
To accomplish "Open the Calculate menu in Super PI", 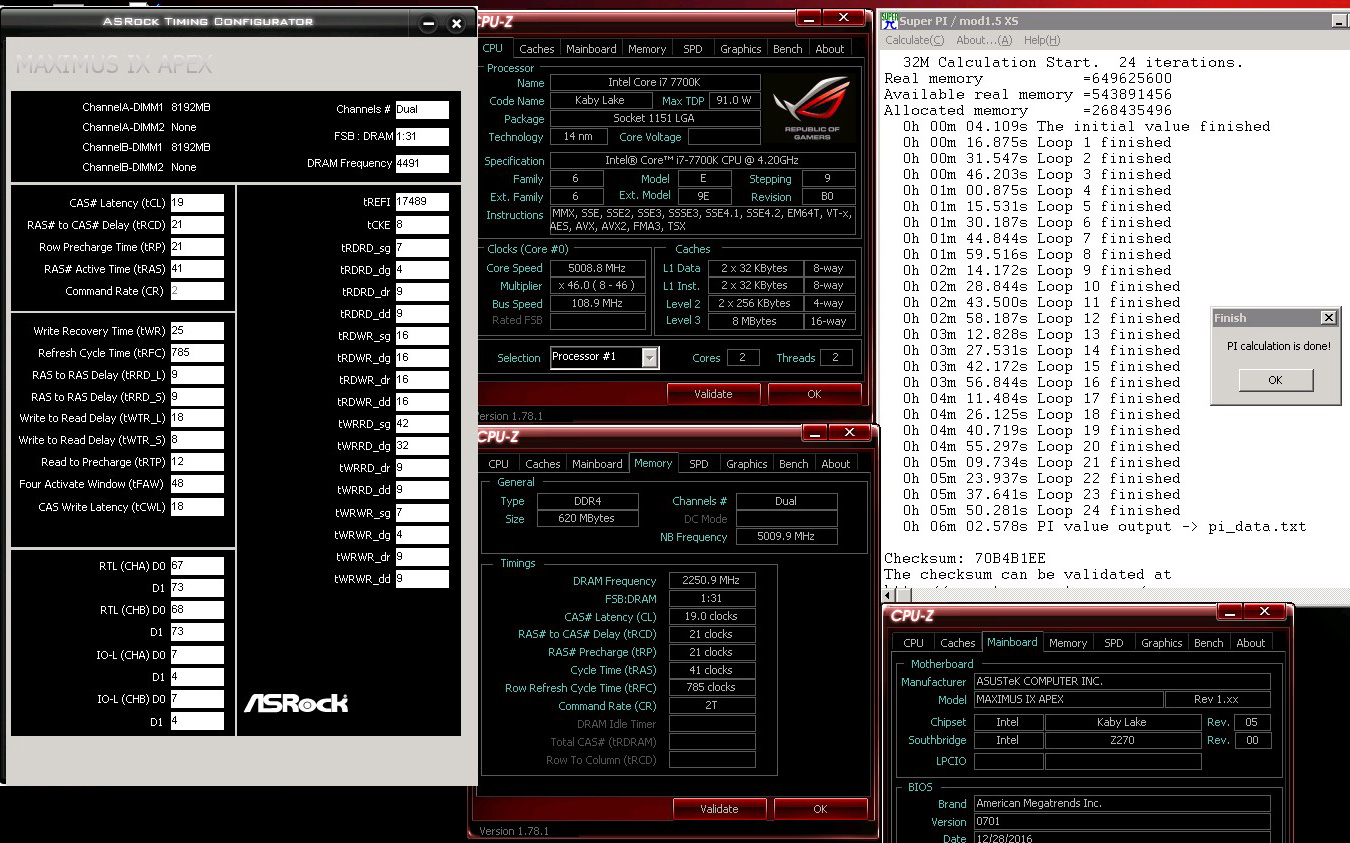I will pyautogui.click(x=914, y=40).
